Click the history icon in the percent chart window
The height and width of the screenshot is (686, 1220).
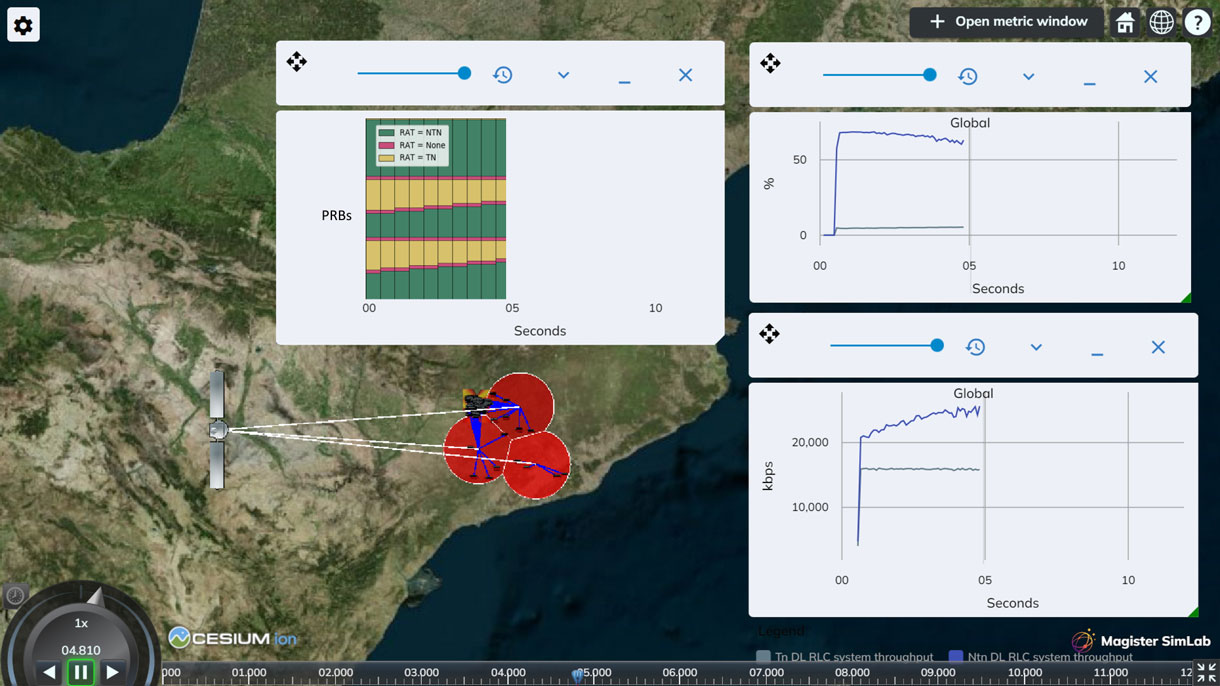coord(968,76)
